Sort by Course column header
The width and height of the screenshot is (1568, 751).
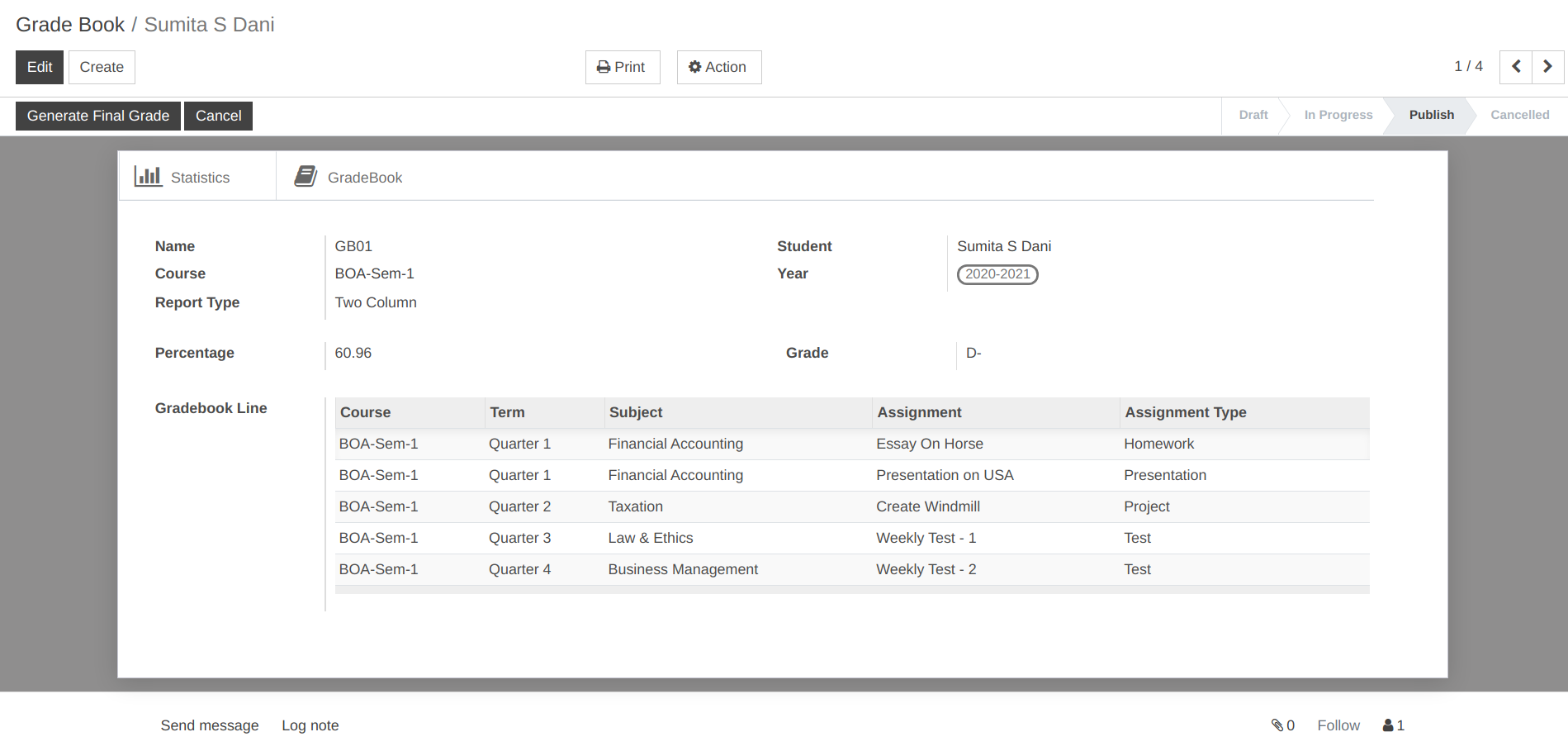coord(410,412)
